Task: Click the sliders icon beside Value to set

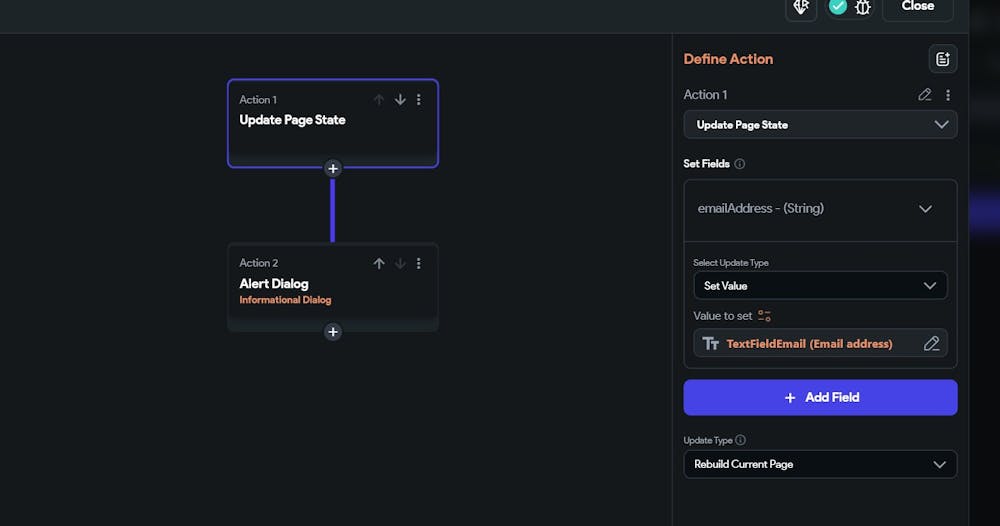Action: click(765, 316)
